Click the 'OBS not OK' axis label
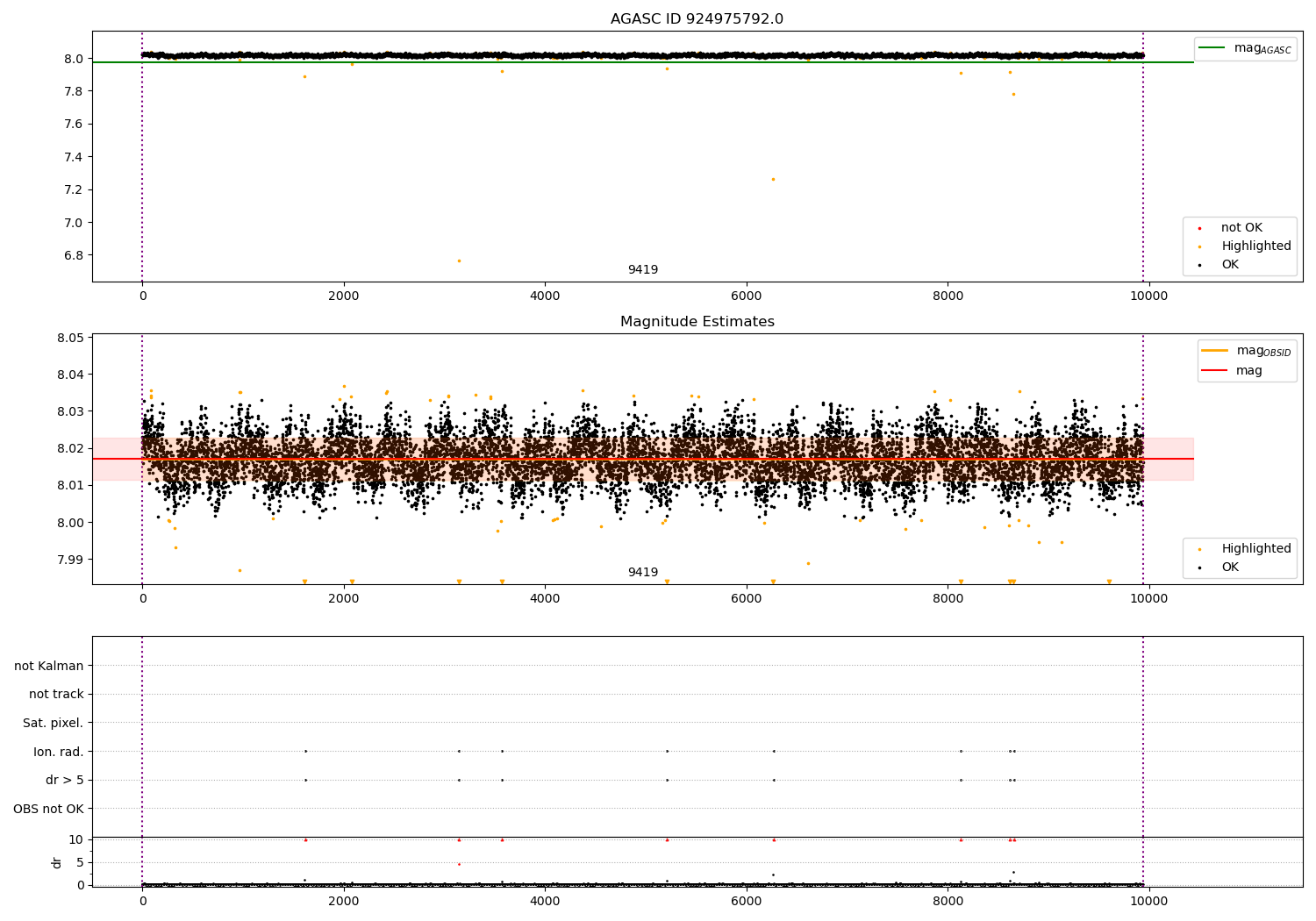The width and height of the screenshot is (1316, 921). click(x=49, y=809)
